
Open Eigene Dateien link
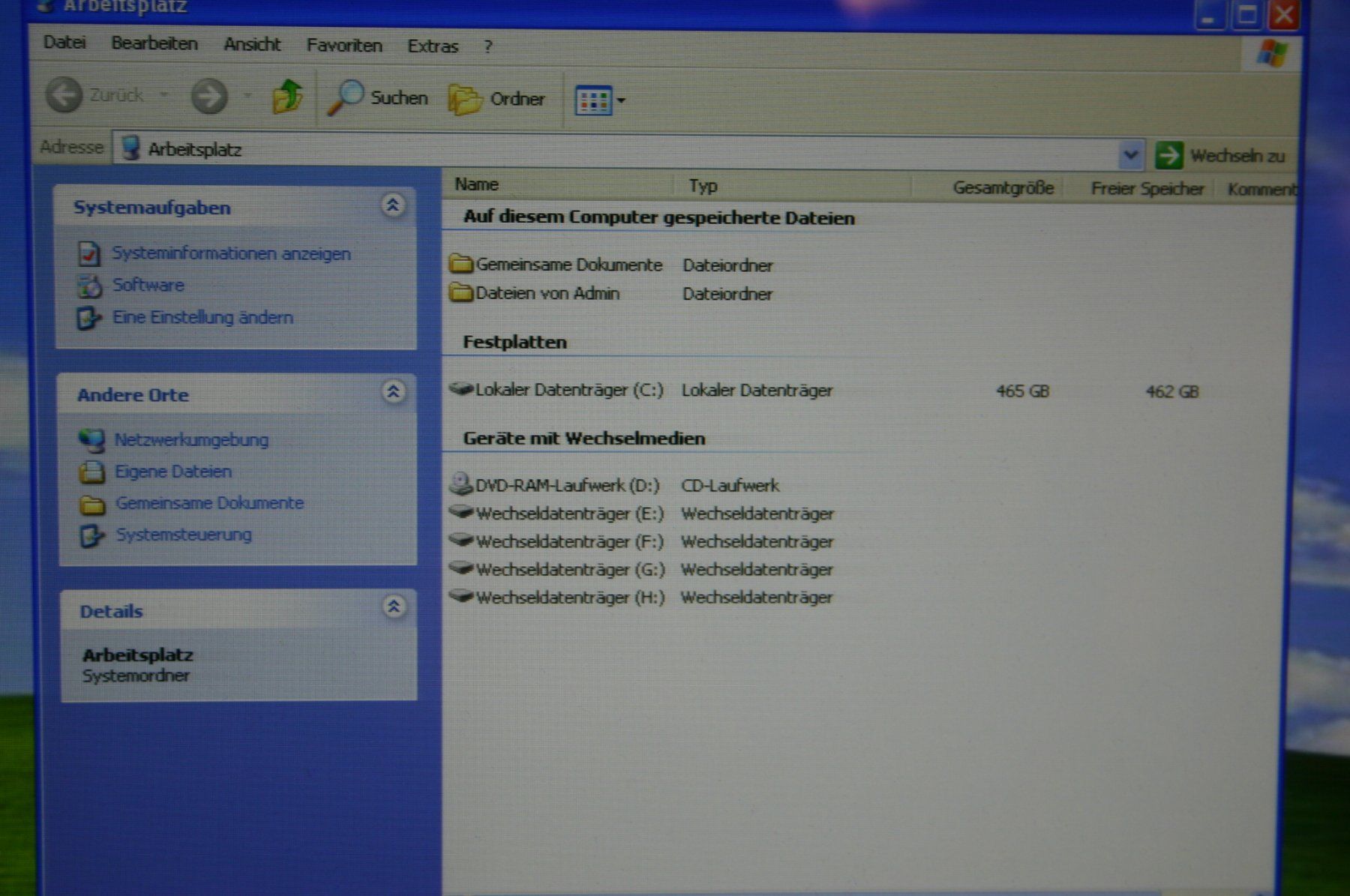point(173,472)
